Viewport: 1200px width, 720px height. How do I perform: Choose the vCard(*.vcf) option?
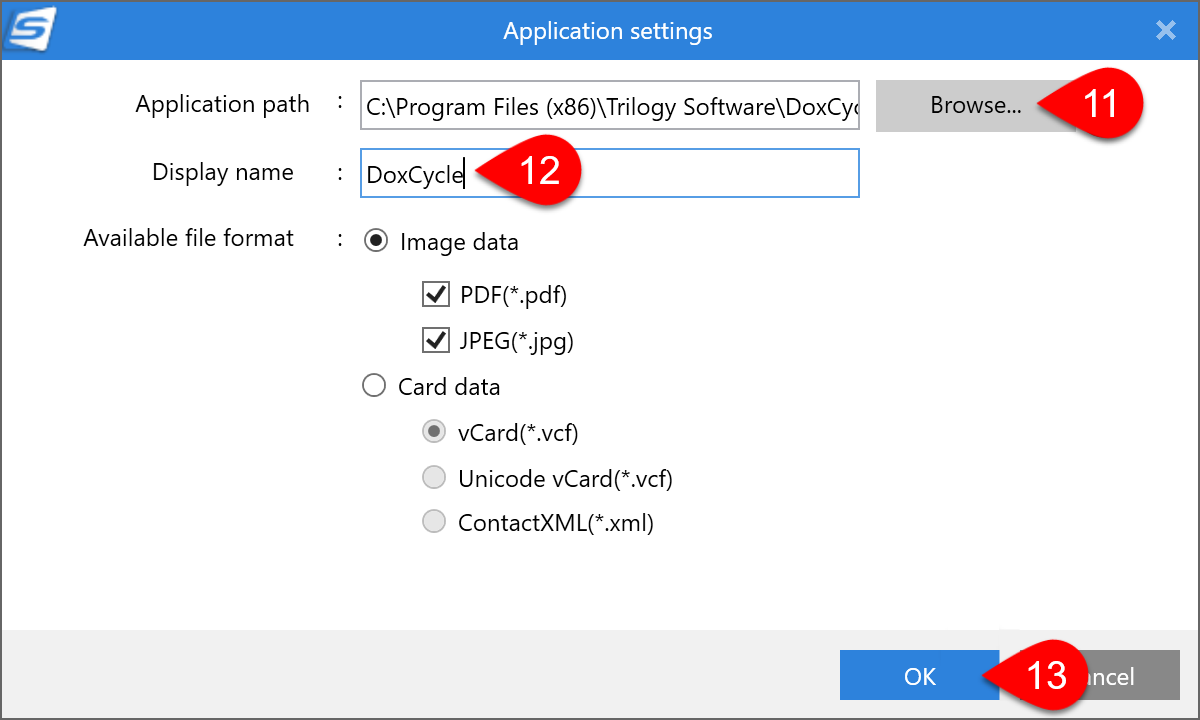click(433, 431)
